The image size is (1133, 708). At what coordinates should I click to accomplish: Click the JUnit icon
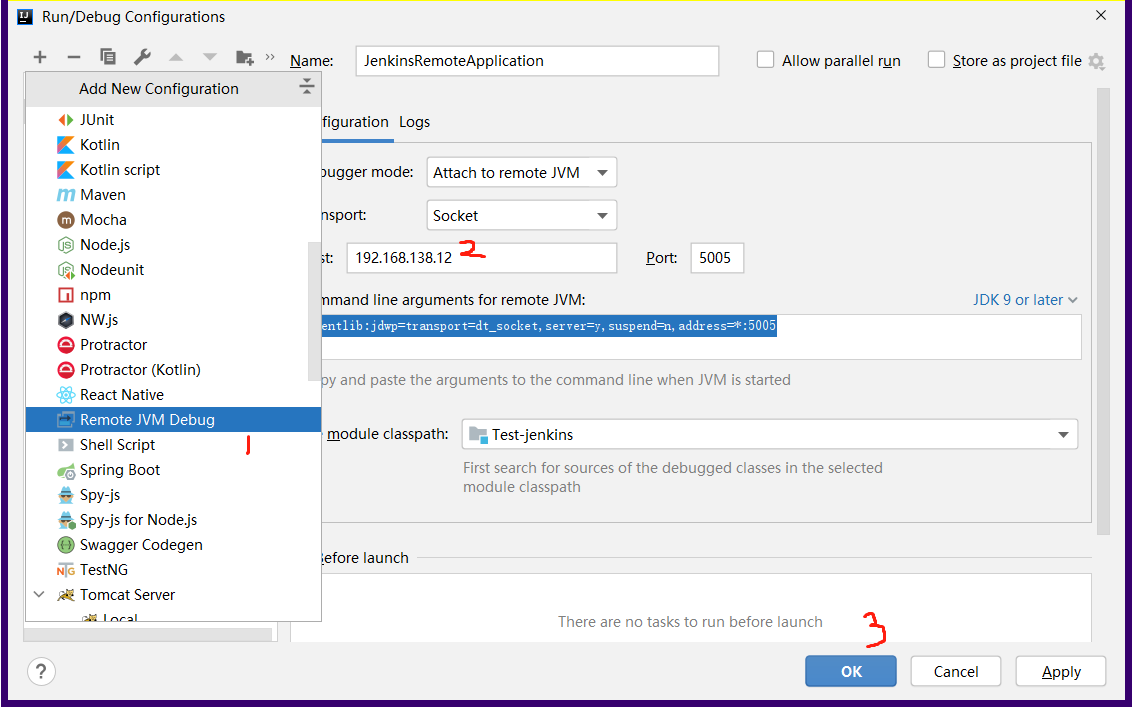point(66,120)
